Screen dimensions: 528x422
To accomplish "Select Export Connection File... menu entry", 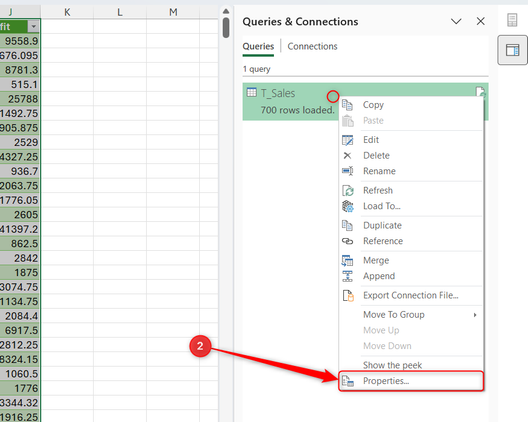I will pyautogui.click(x=411, y=296).
